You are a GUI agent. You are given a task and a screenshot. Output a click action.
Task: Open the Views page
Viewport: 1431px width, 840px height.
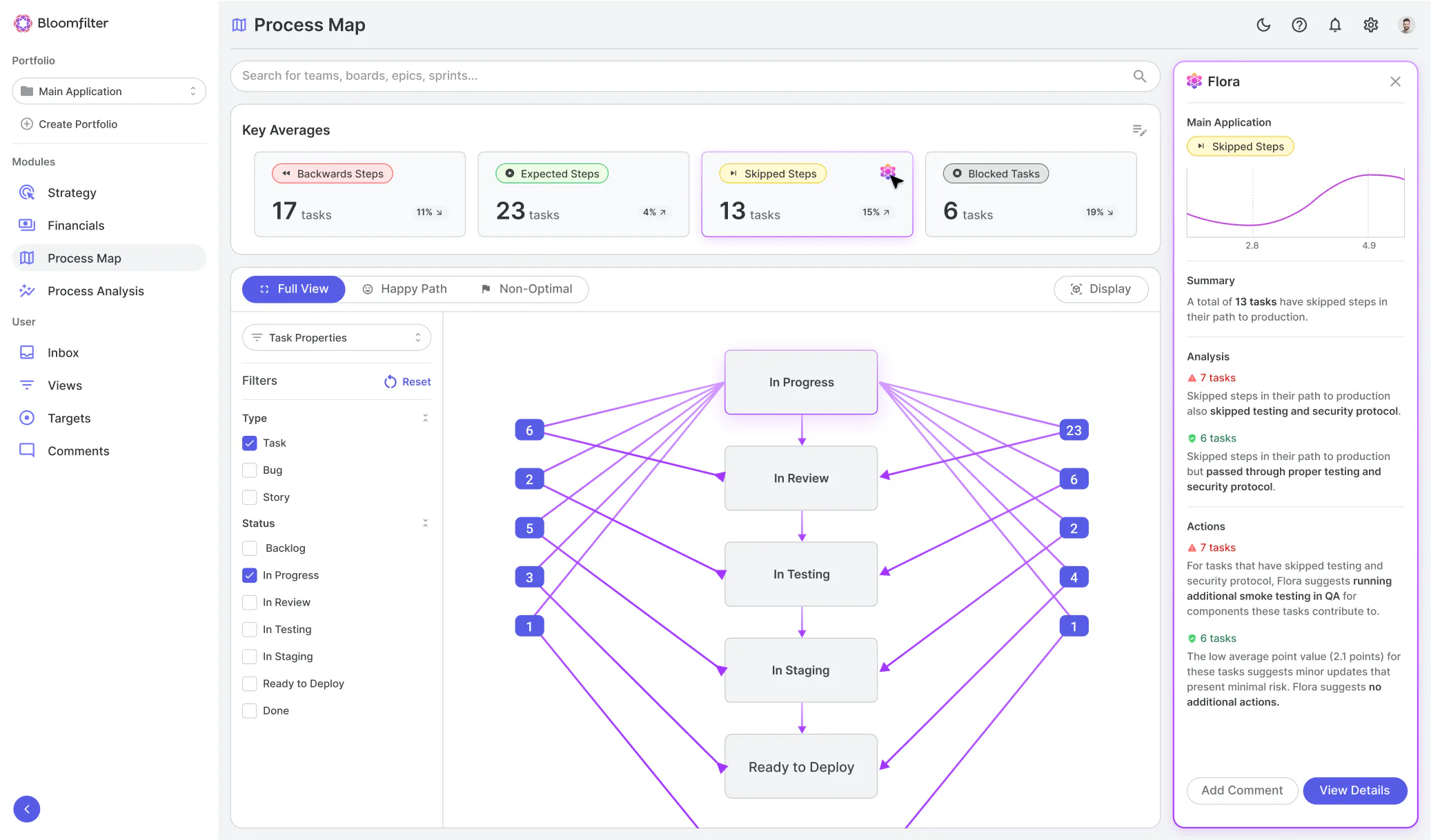(109, 386)
